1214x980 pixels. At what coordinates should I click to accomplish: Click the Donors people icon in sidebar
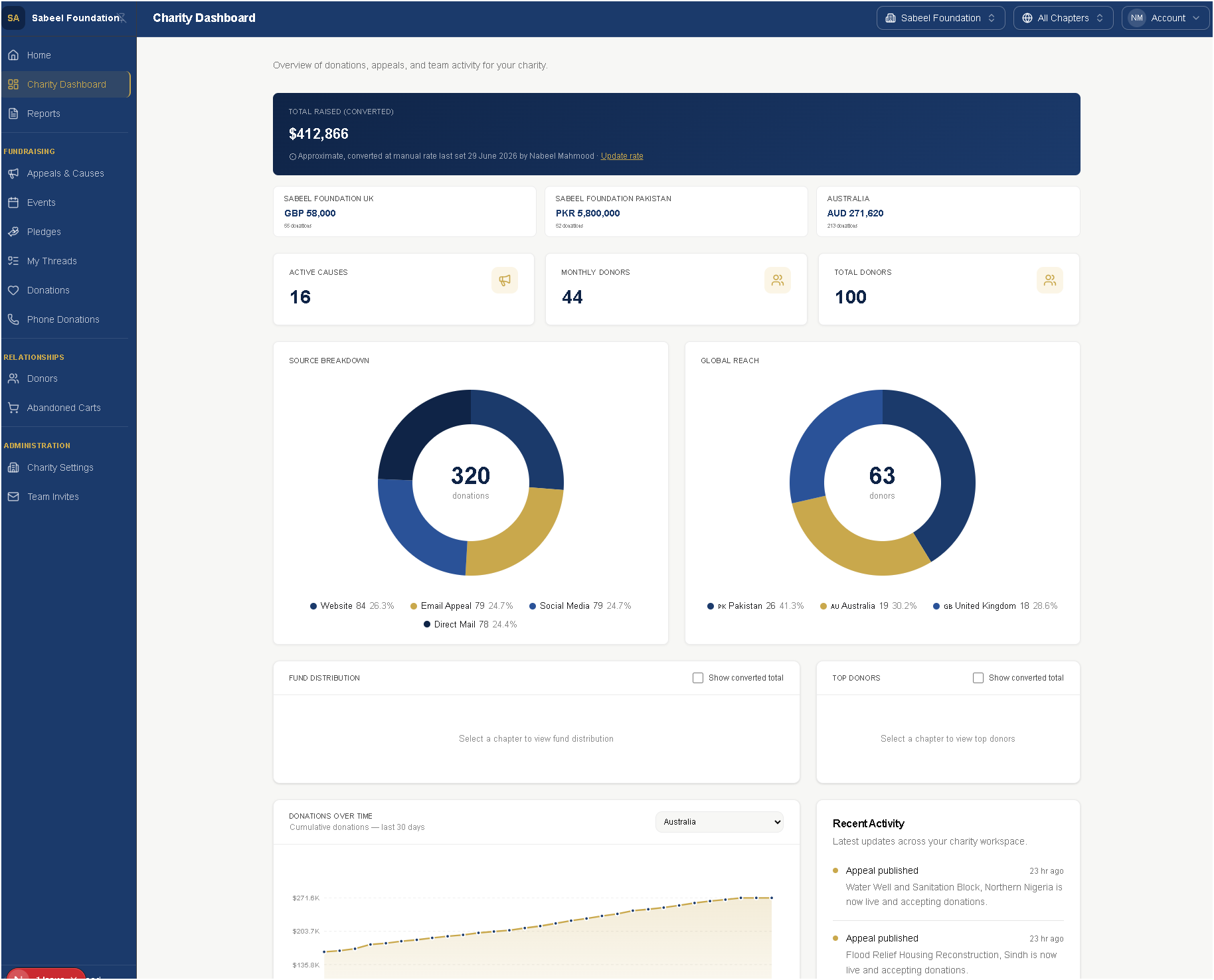[x=13, y=378]
